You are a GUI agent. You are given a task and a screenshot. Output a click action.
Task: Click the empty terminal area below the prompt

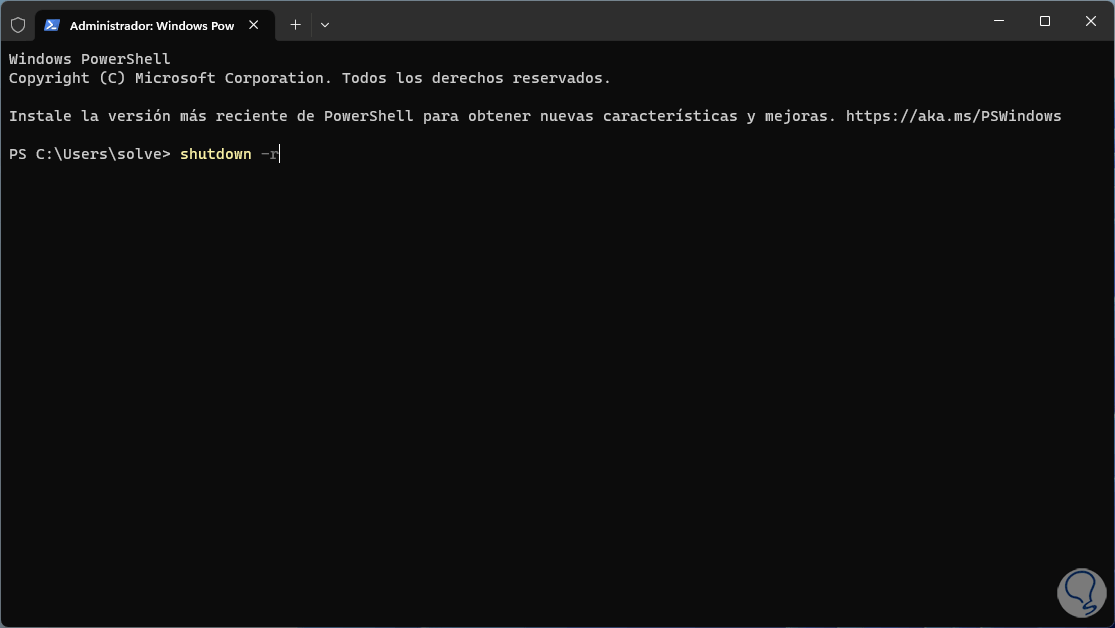tap(500, 380)
